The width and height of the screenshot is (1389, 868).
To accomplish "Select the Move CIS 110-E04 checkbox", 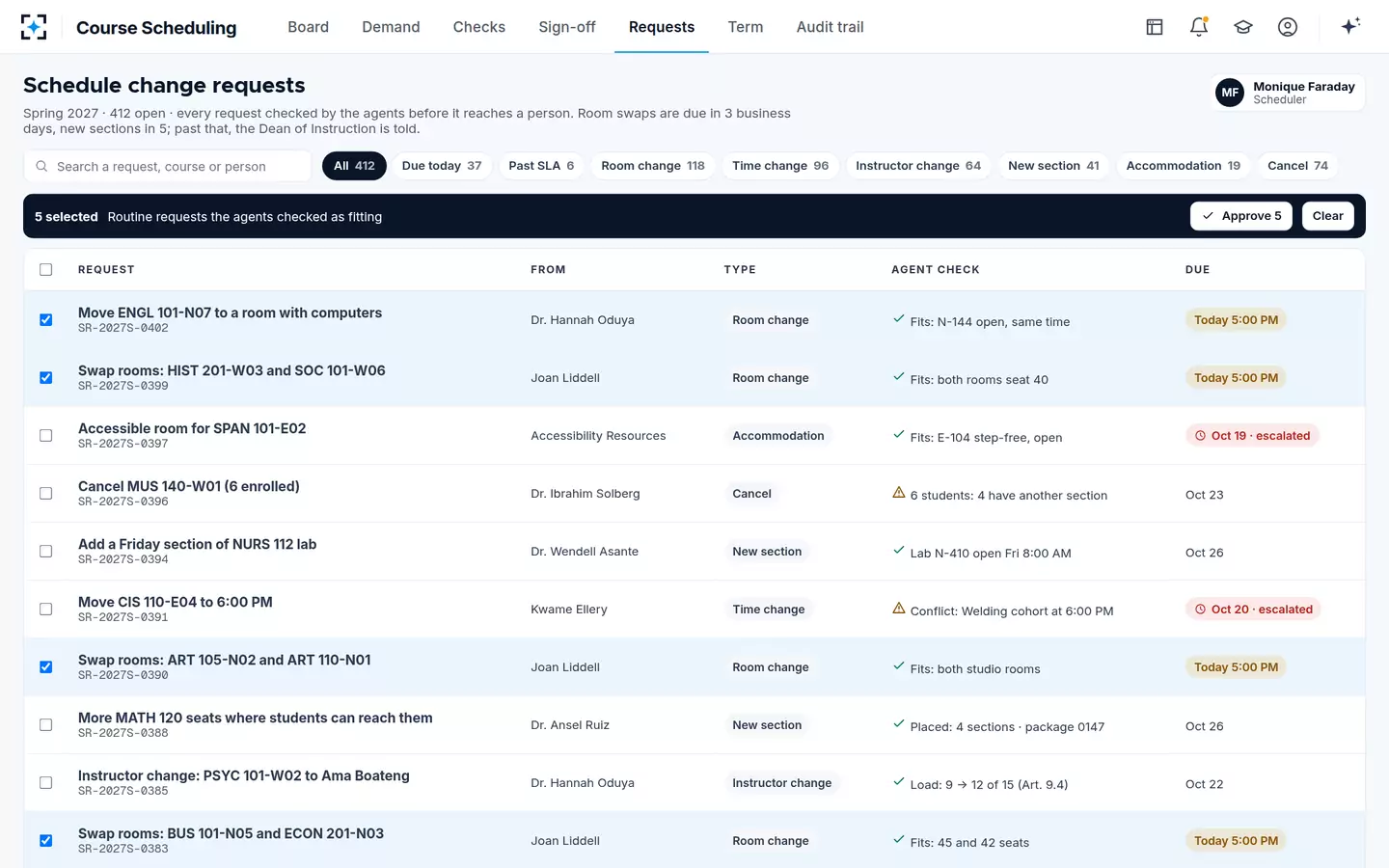I will (x=45, y=609).
